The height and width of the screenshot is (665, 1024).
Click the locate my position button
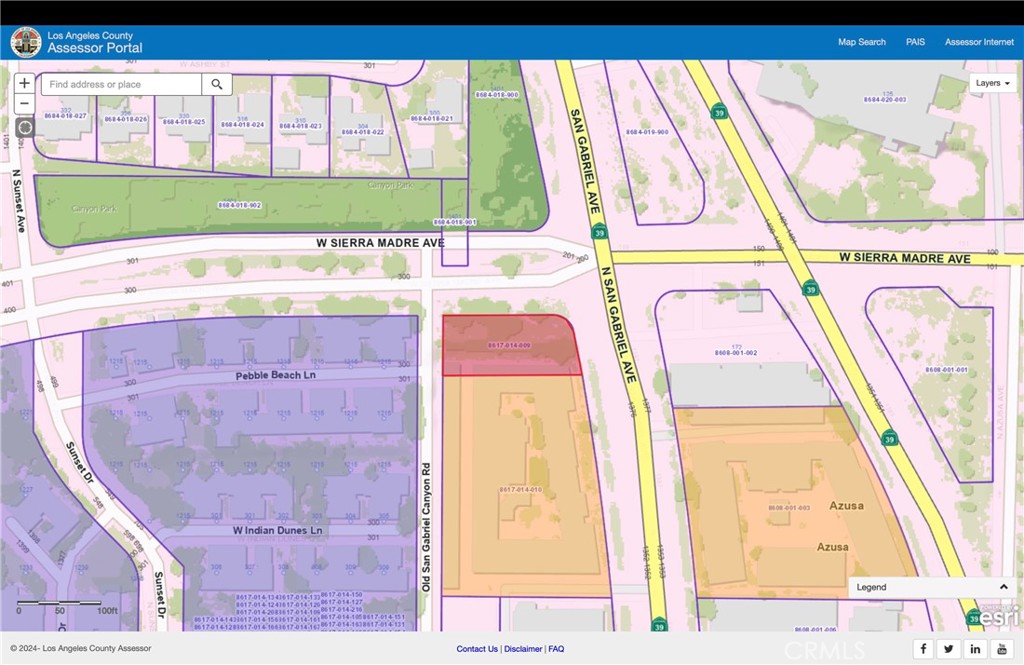pyautogui.click(x=25, y=128)
